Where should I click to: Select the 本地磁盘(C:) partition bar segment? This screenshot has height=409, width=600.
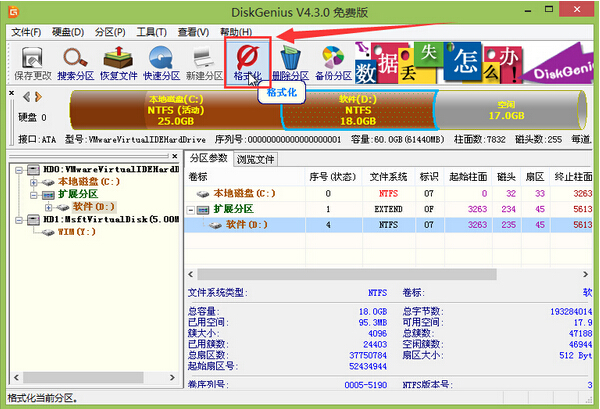176,110
